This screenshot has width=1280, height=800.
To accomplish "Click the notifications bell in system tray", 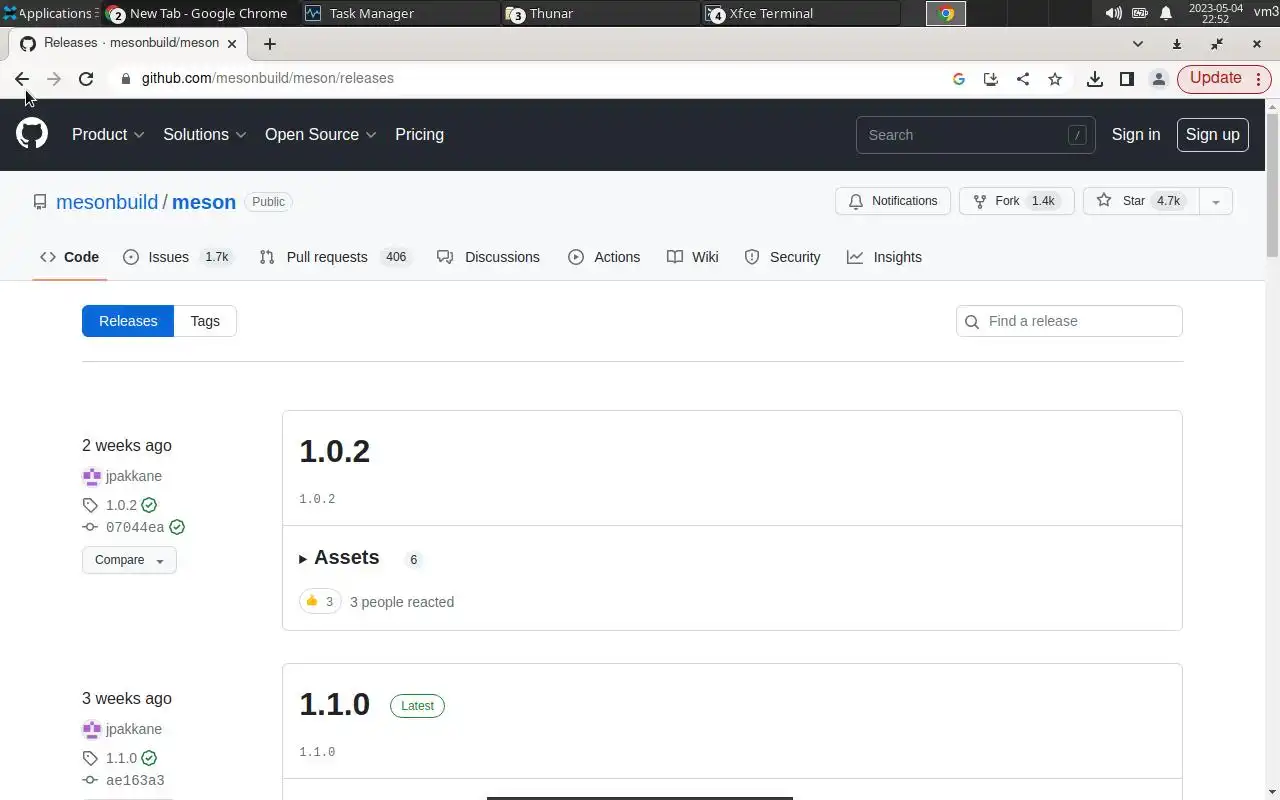I will tap(1166, 13).
